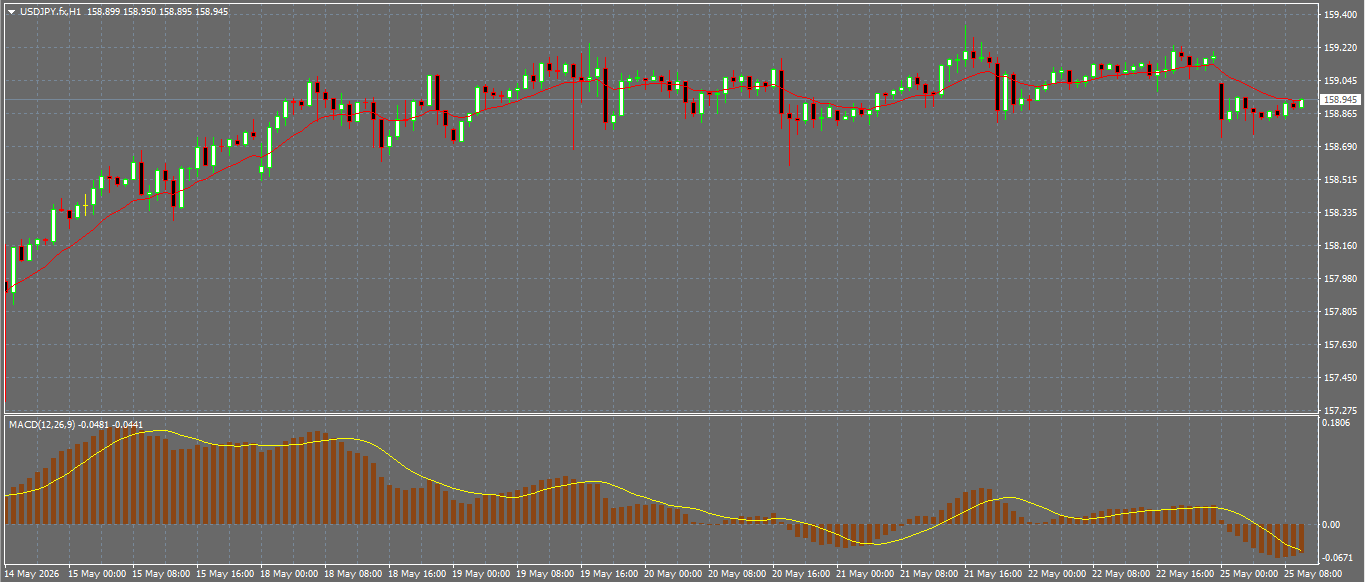The width and height of the screenshot is (1366, 582).
Task: Click the 22 May 16:00 time label
Action: tap(1184, 575)
